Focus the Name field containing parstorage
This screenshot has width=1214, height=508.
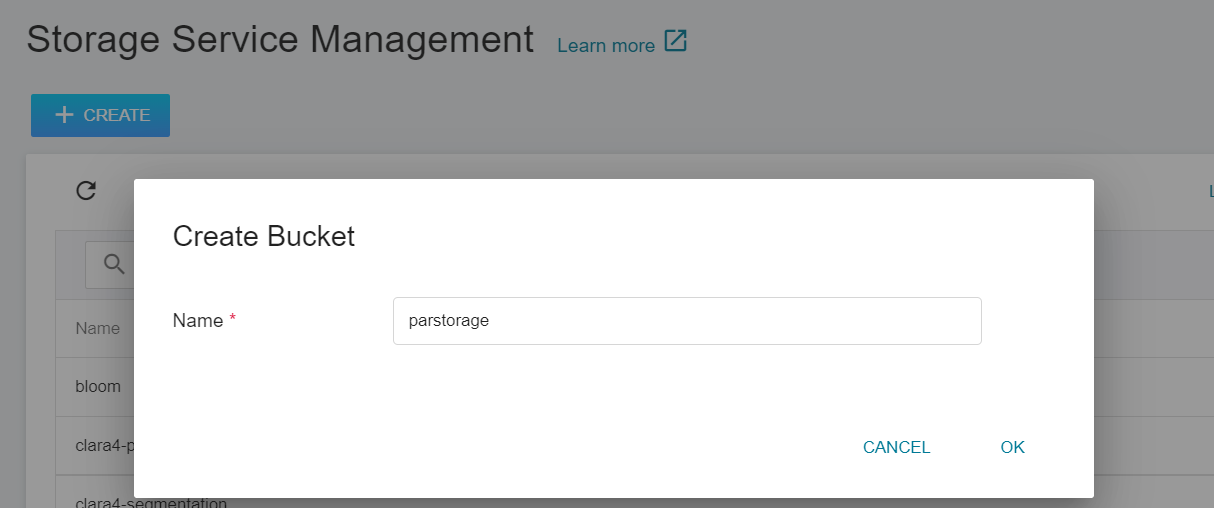[687, 321]
